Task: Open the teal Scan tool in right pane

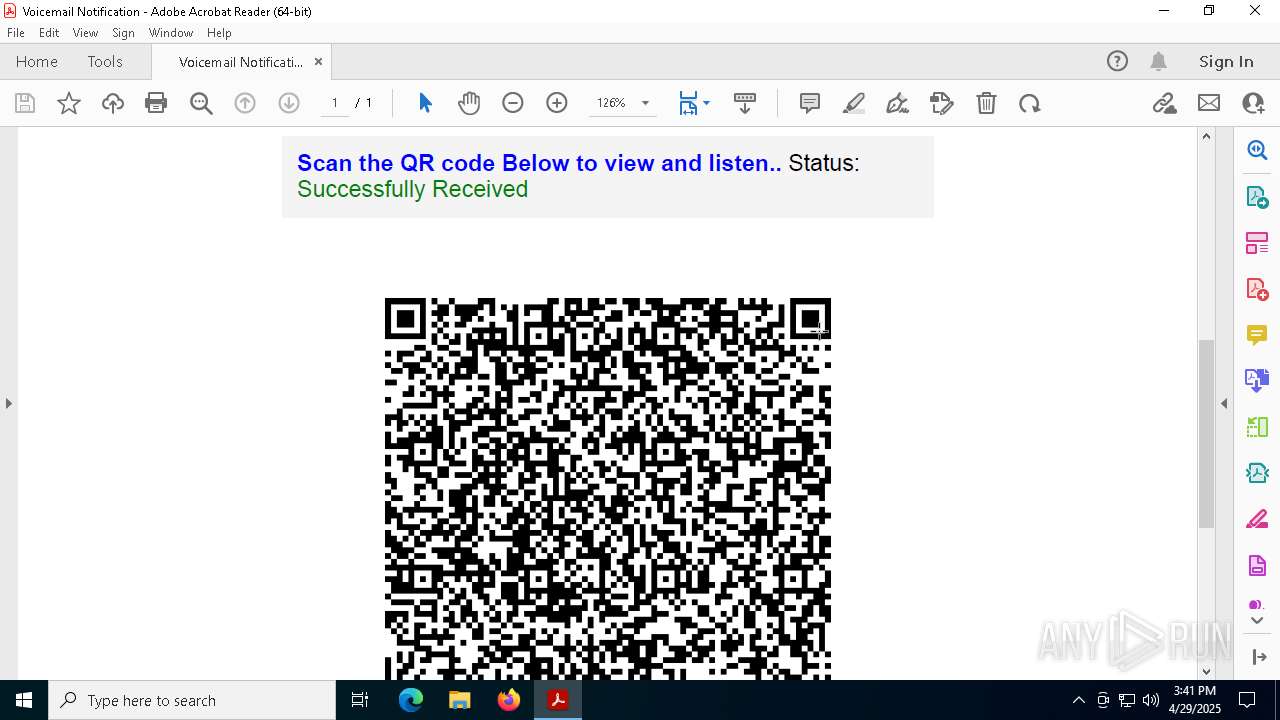Action: pos(1257,473)
